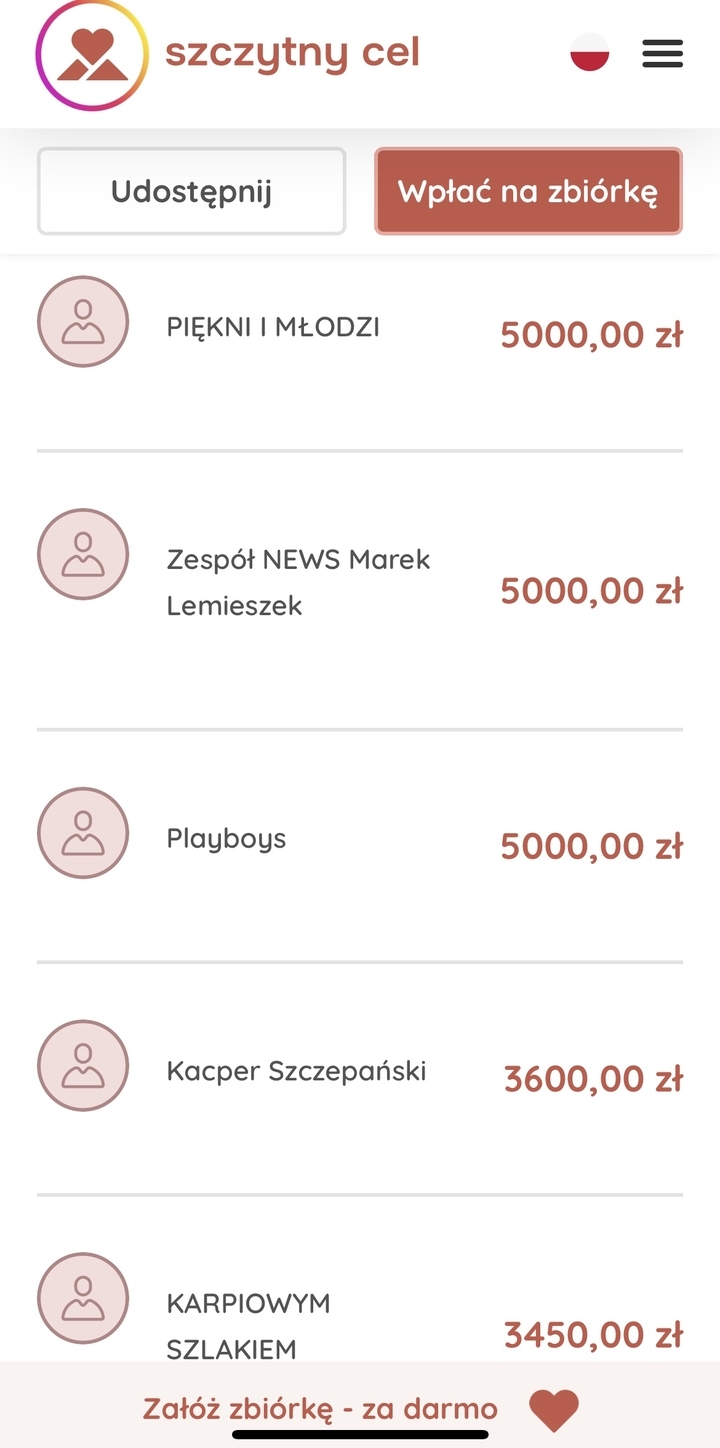Image resolution: width=720 pixels, height=1448 pixels.
Task: Click the Zespół NEWS Marek Lemieszek avatar
Action: [x=83, y=554]
